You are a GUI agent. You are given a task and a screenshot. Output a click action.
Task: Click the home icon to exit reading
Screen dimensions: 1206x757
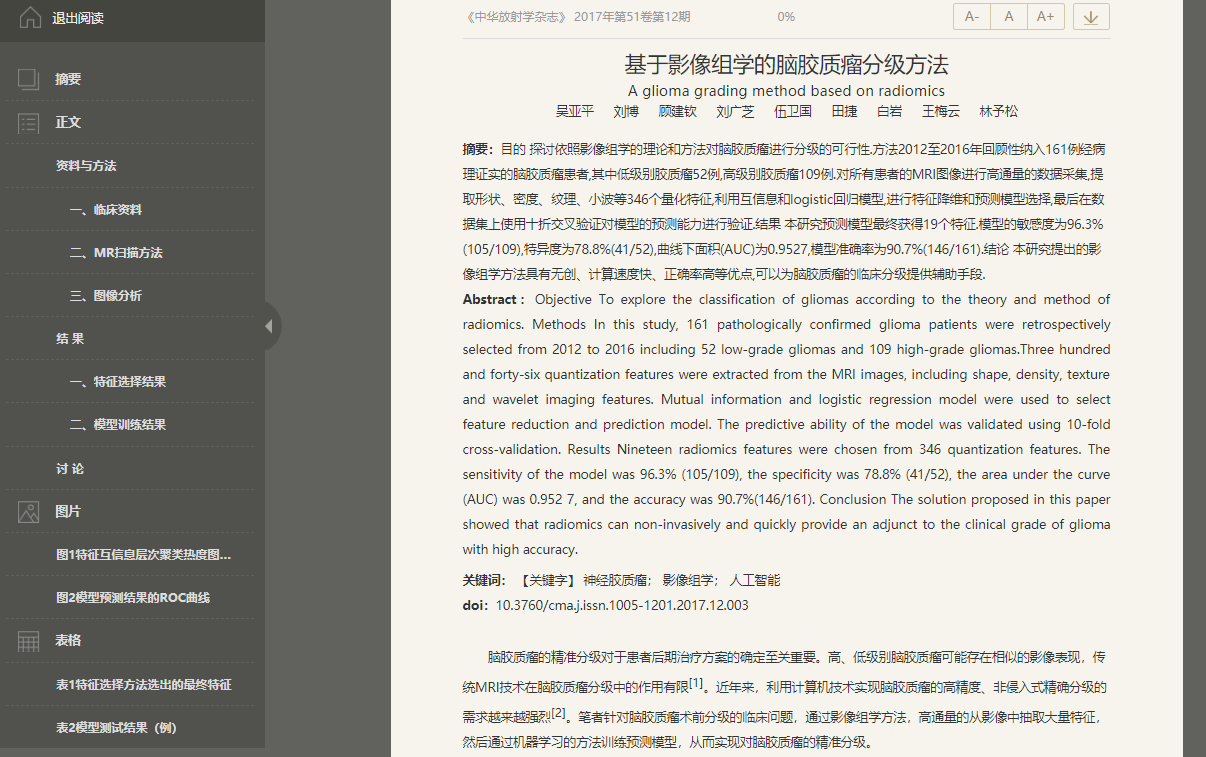point(30,18)
